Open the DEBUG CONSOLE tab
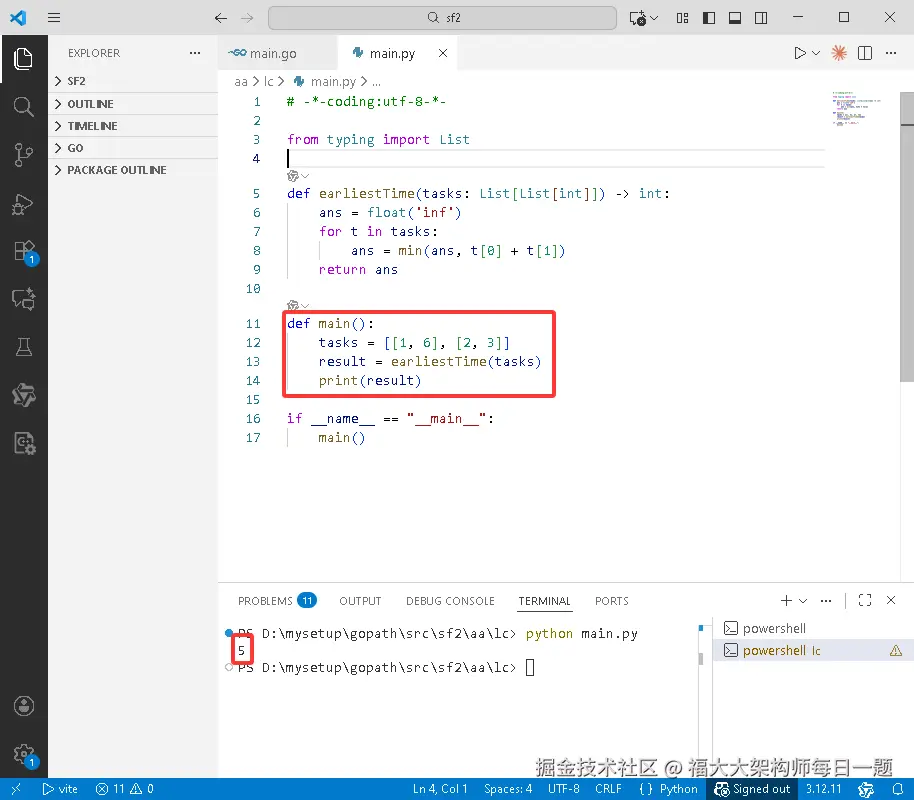The width and height of the screenshot is (914, 800). tap(450, 601)
